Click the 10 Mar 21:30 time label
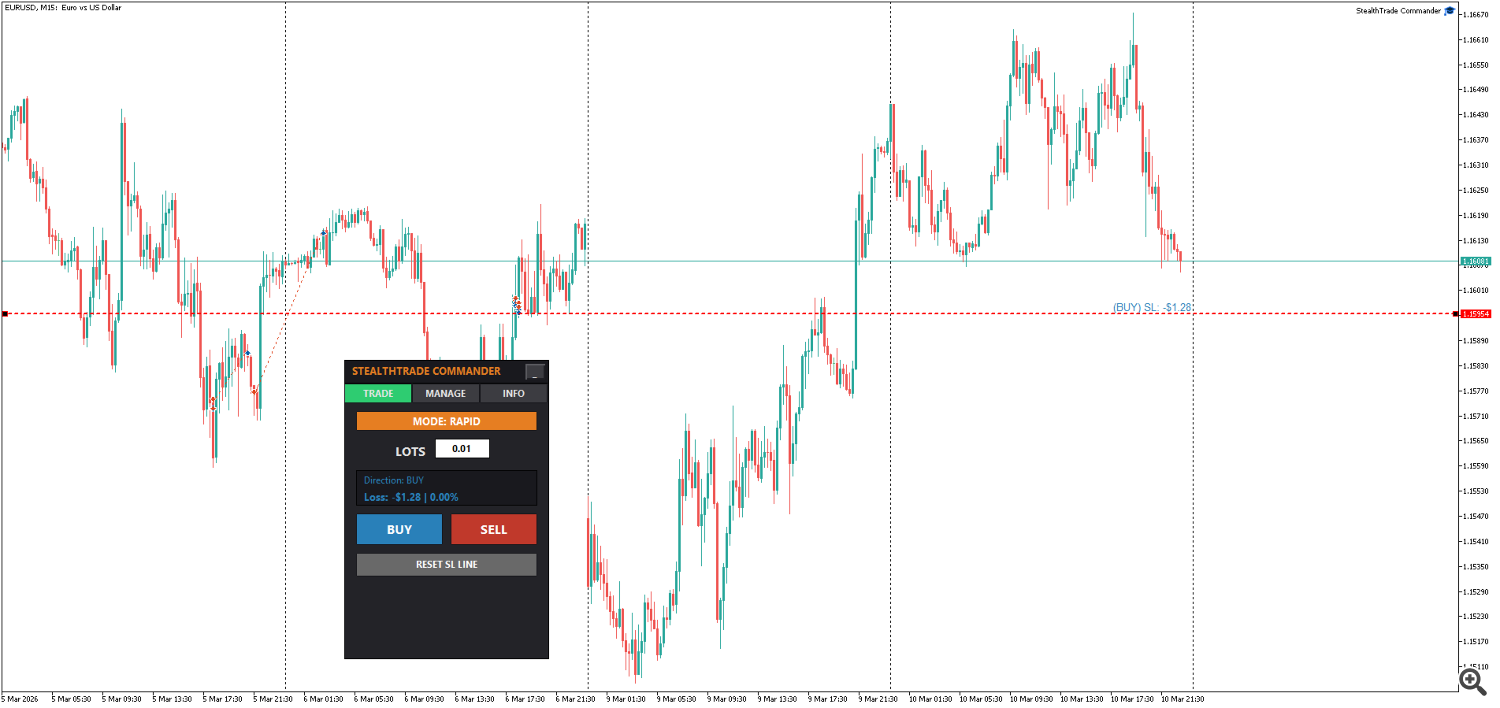1500x708 pixels. (x=1182, y=699)
